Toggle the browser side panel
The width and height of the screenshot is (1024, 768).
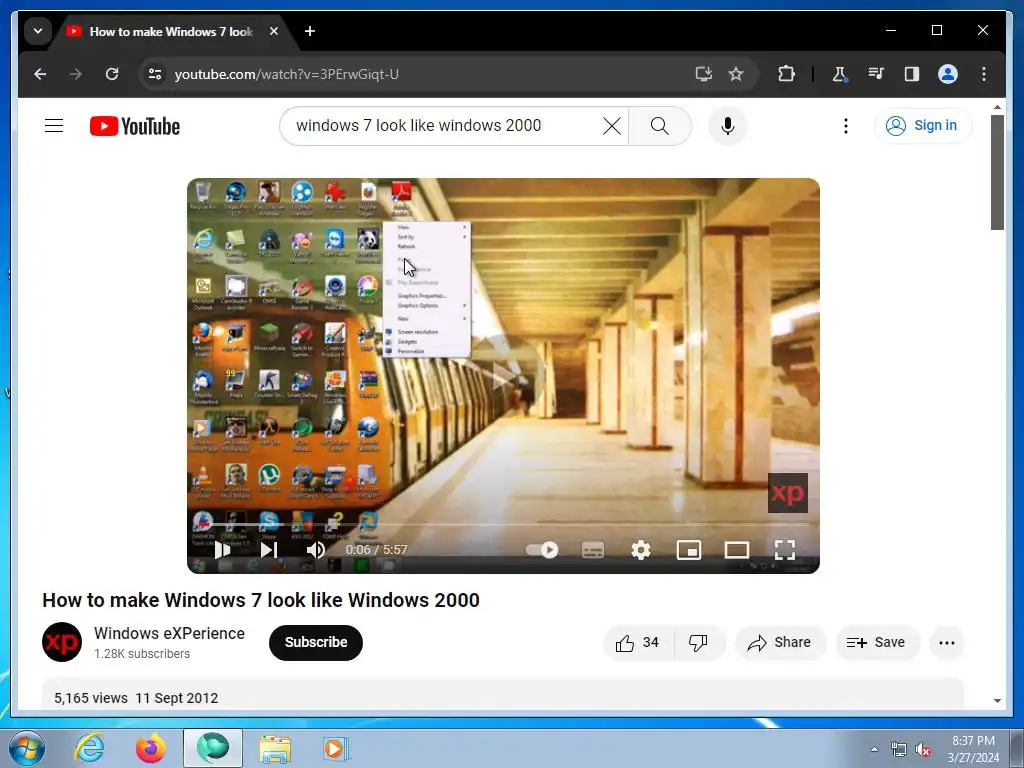pos(912,74)
